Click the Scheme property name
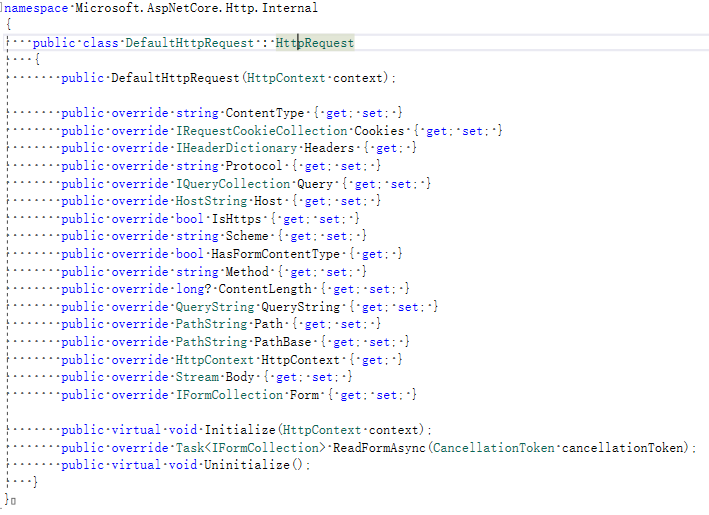 tap(247, 236)
